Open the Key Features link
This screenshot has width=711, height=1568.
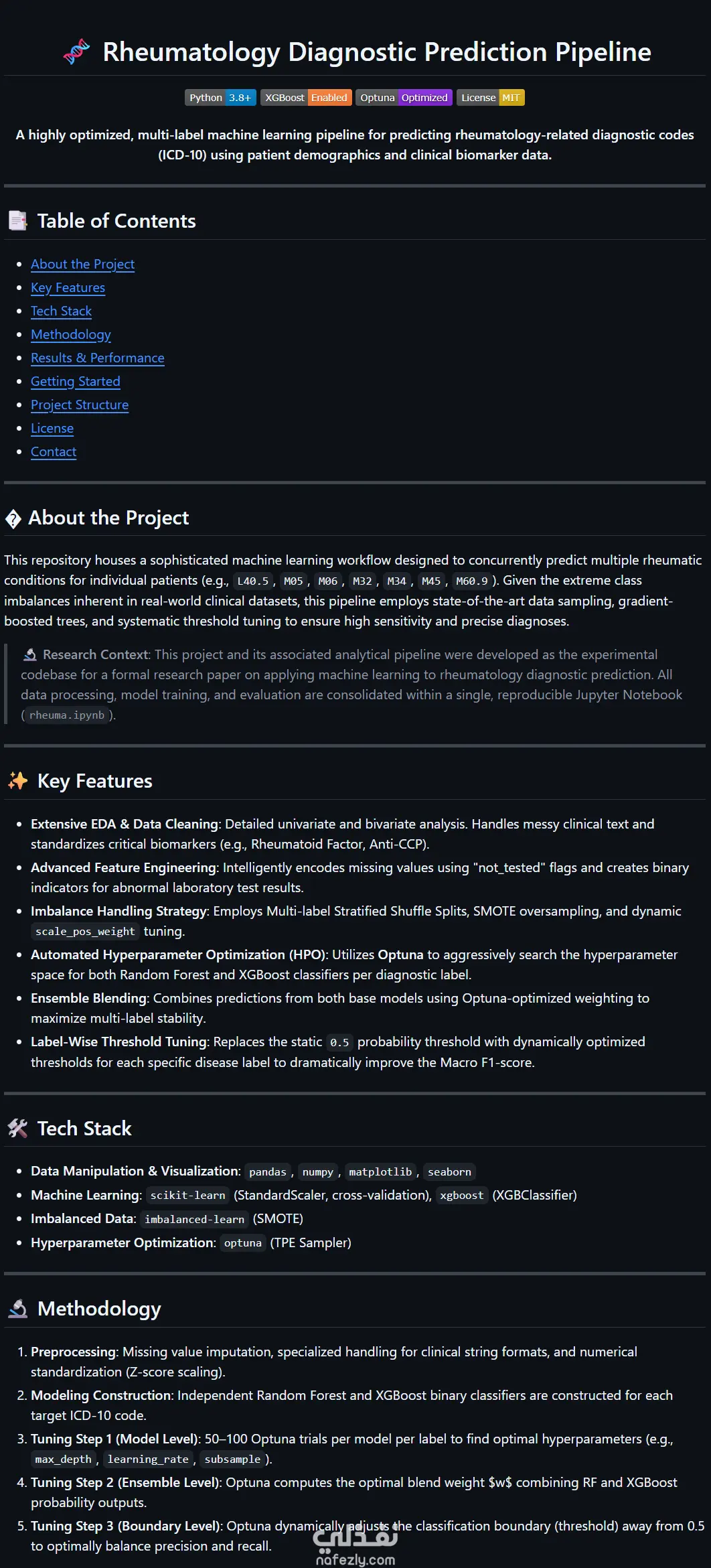[68, 288]
